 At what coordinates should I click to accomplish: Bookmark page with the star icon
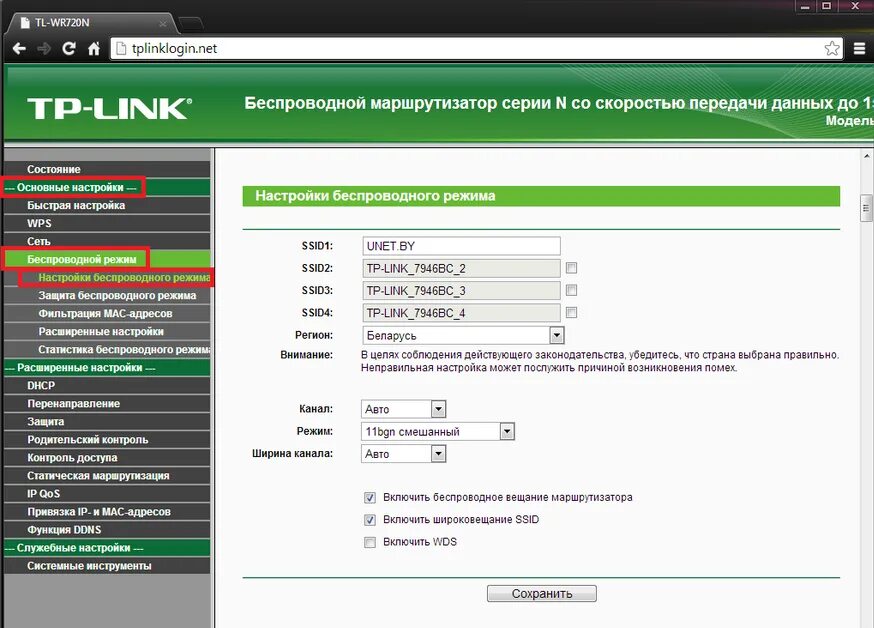point(832,48)
